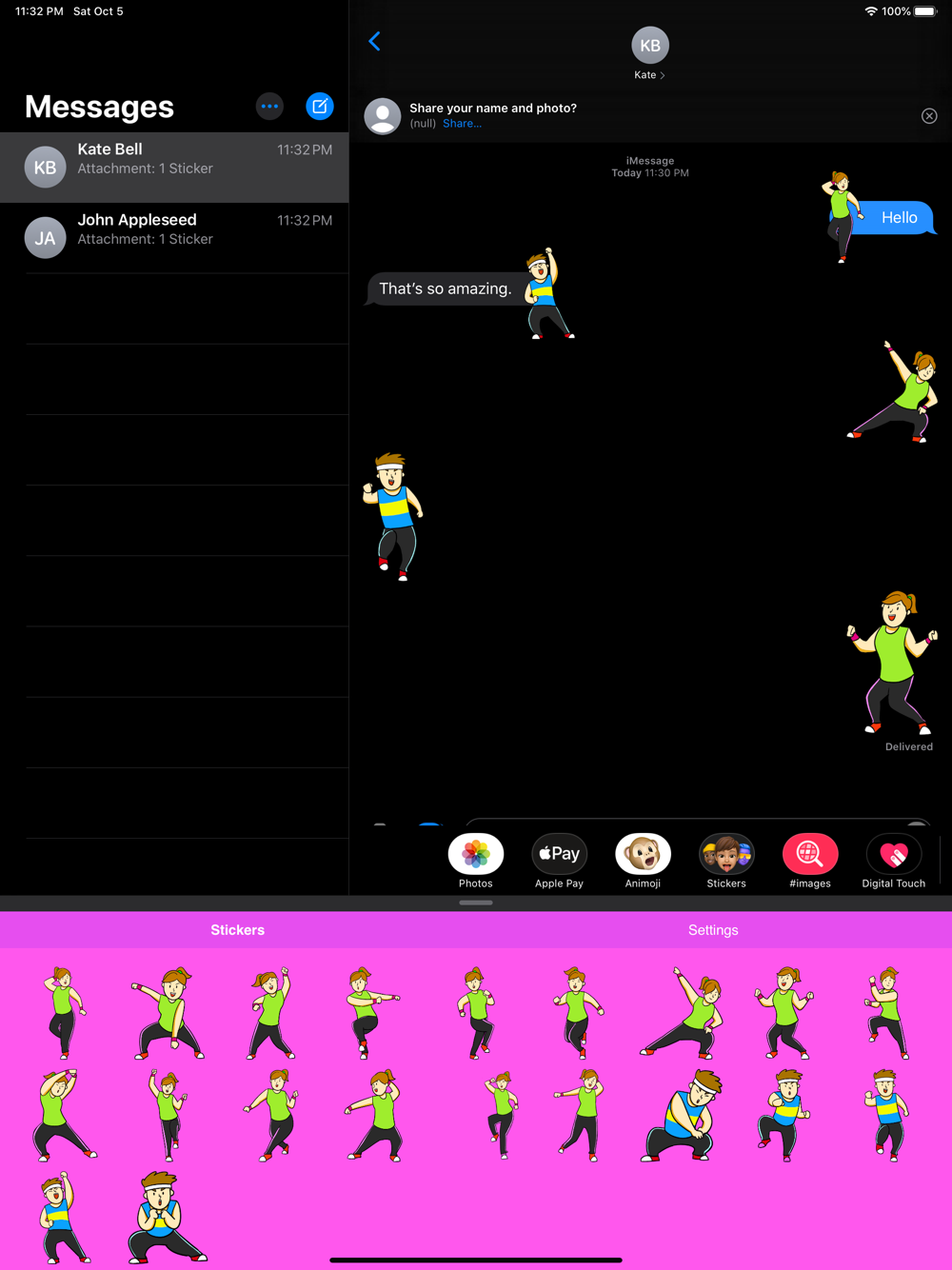Tap the KB contact avatar at top
The image size is (952, 1270).
click(x=650, y=45)
